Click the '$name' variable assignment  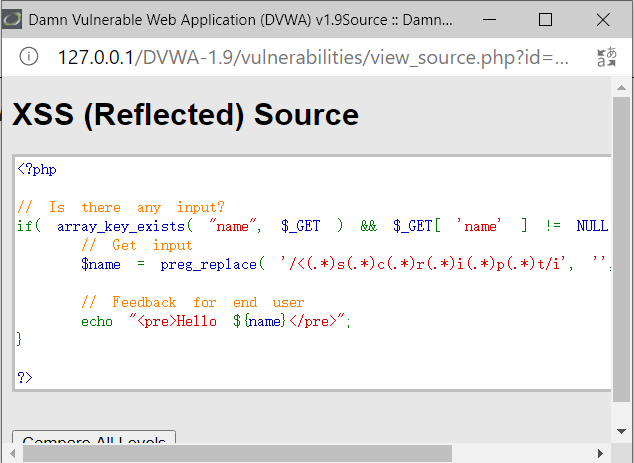pyautogui.click(x=101, y=264)
